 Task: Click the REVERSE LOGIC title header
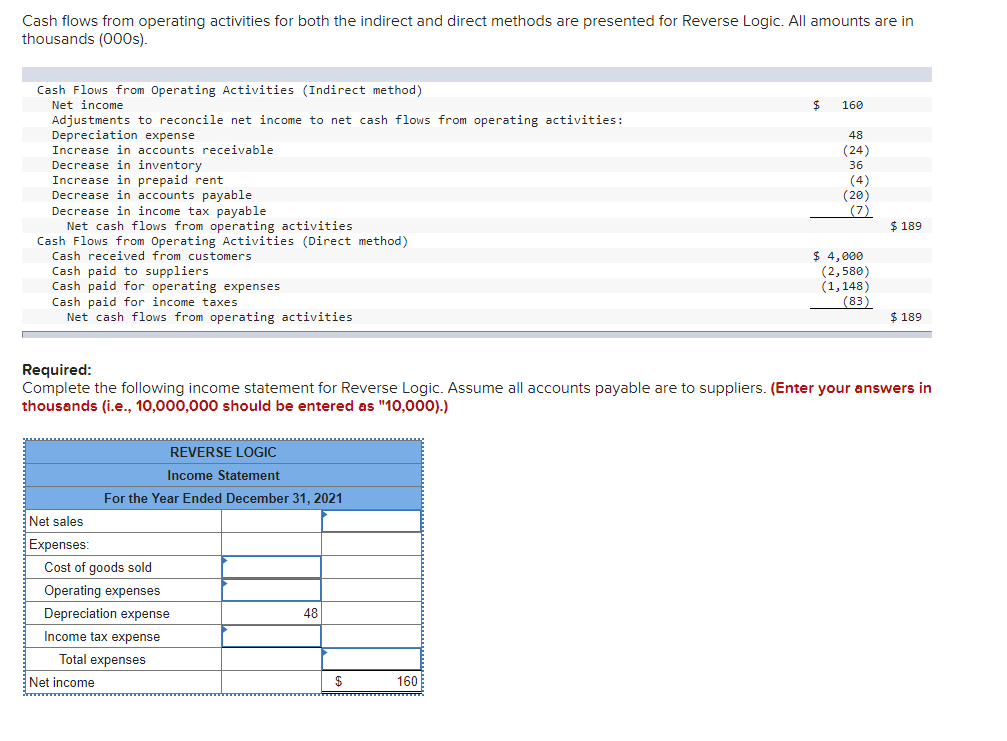point(222,452)
